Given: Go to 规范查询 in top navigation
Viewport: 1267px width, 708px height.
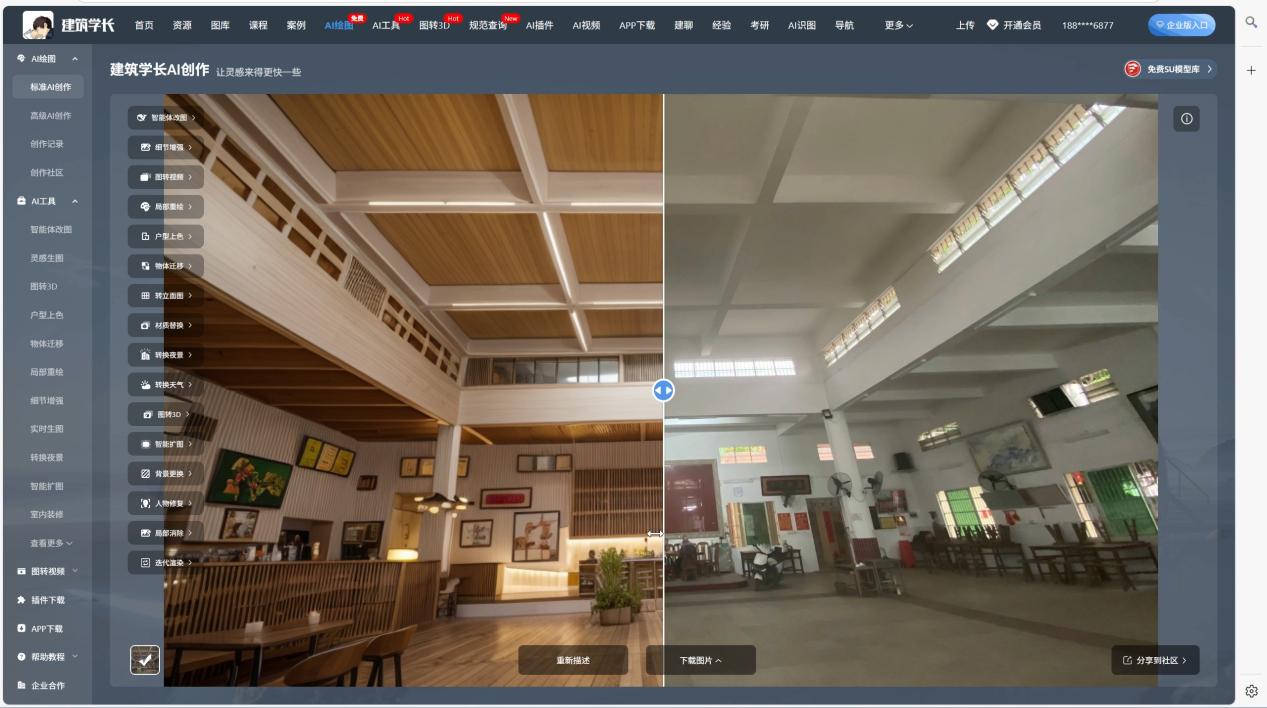Looking at the screenshot, I should [488, 25].
